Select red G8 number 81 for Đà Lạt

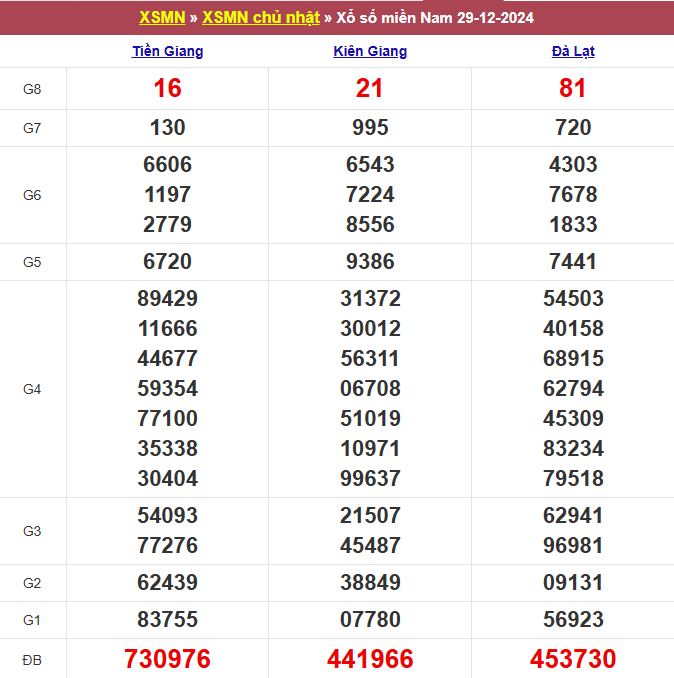pos(573,89)
